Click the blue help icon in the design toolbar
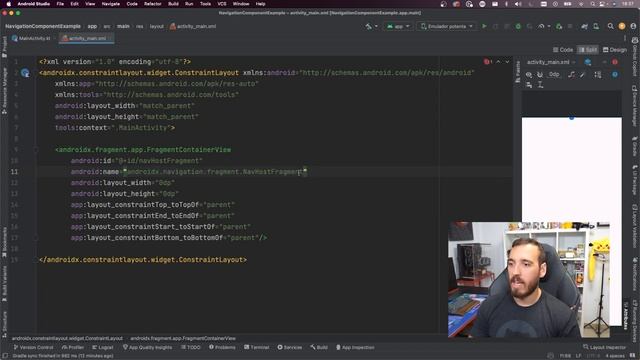The height and width of the screenshot is (360, 640). 615,75
